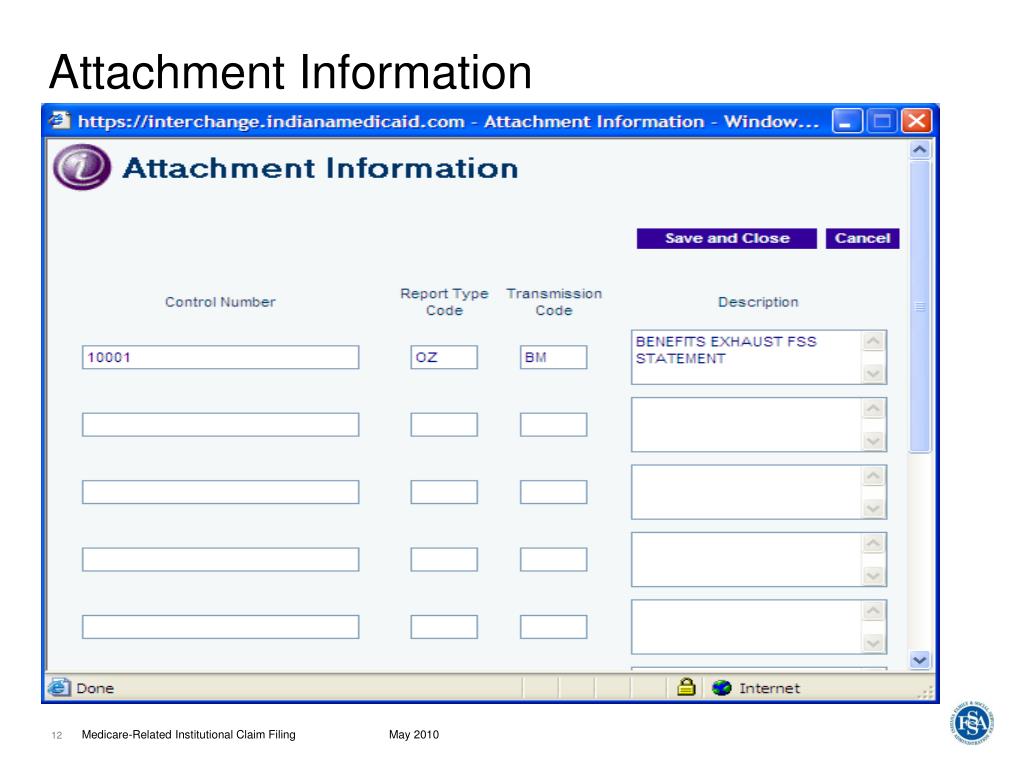
Task: Click the window resize grip in status bar
Action: (926, 693)
